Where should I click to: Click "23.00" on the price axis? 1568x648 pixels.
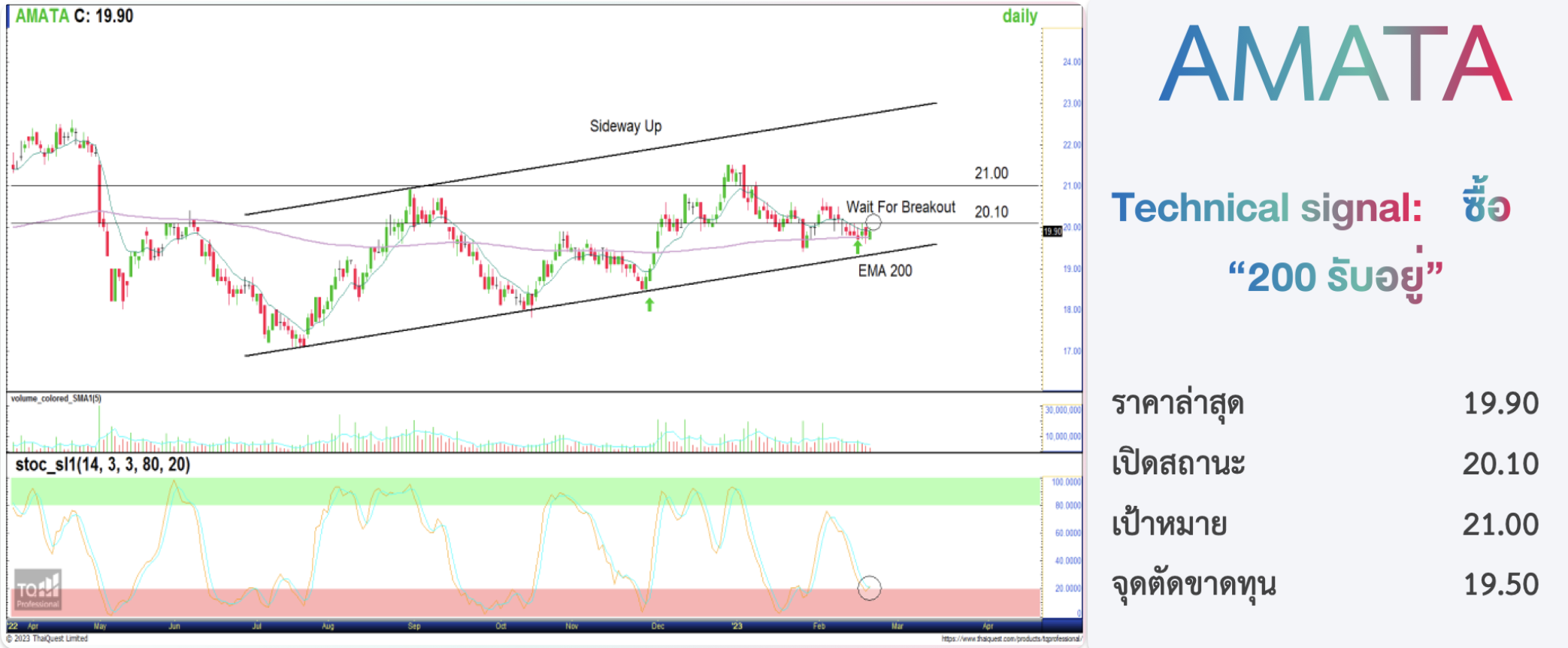(x=1072, y=103)
